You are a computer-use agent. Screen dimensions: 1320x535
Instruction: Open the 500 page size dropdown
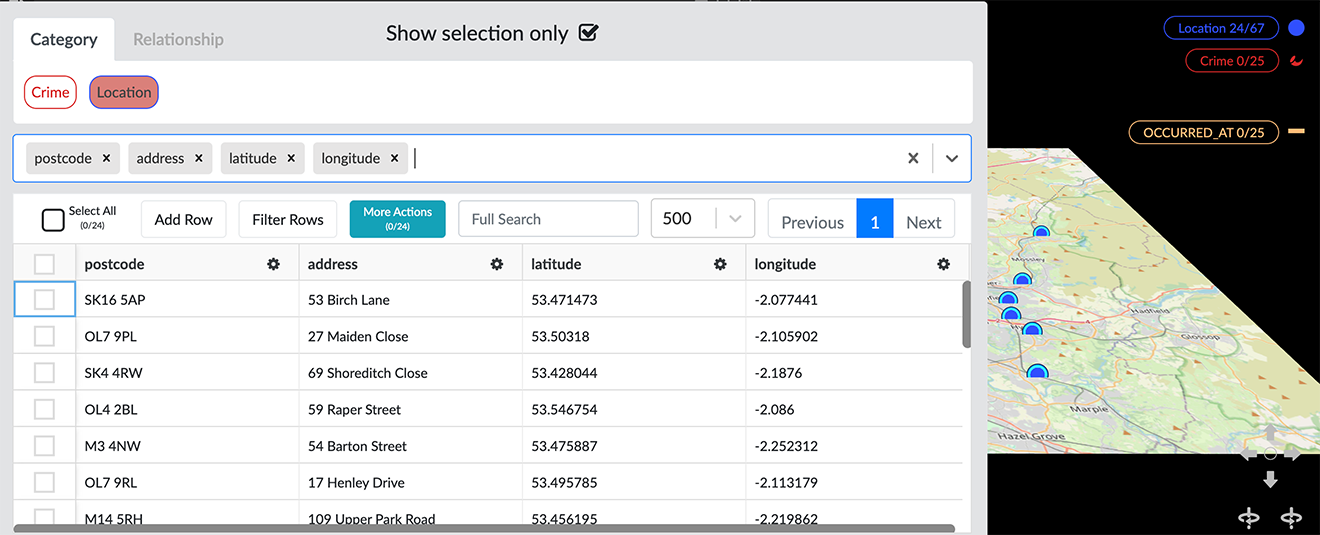(735, 219)
